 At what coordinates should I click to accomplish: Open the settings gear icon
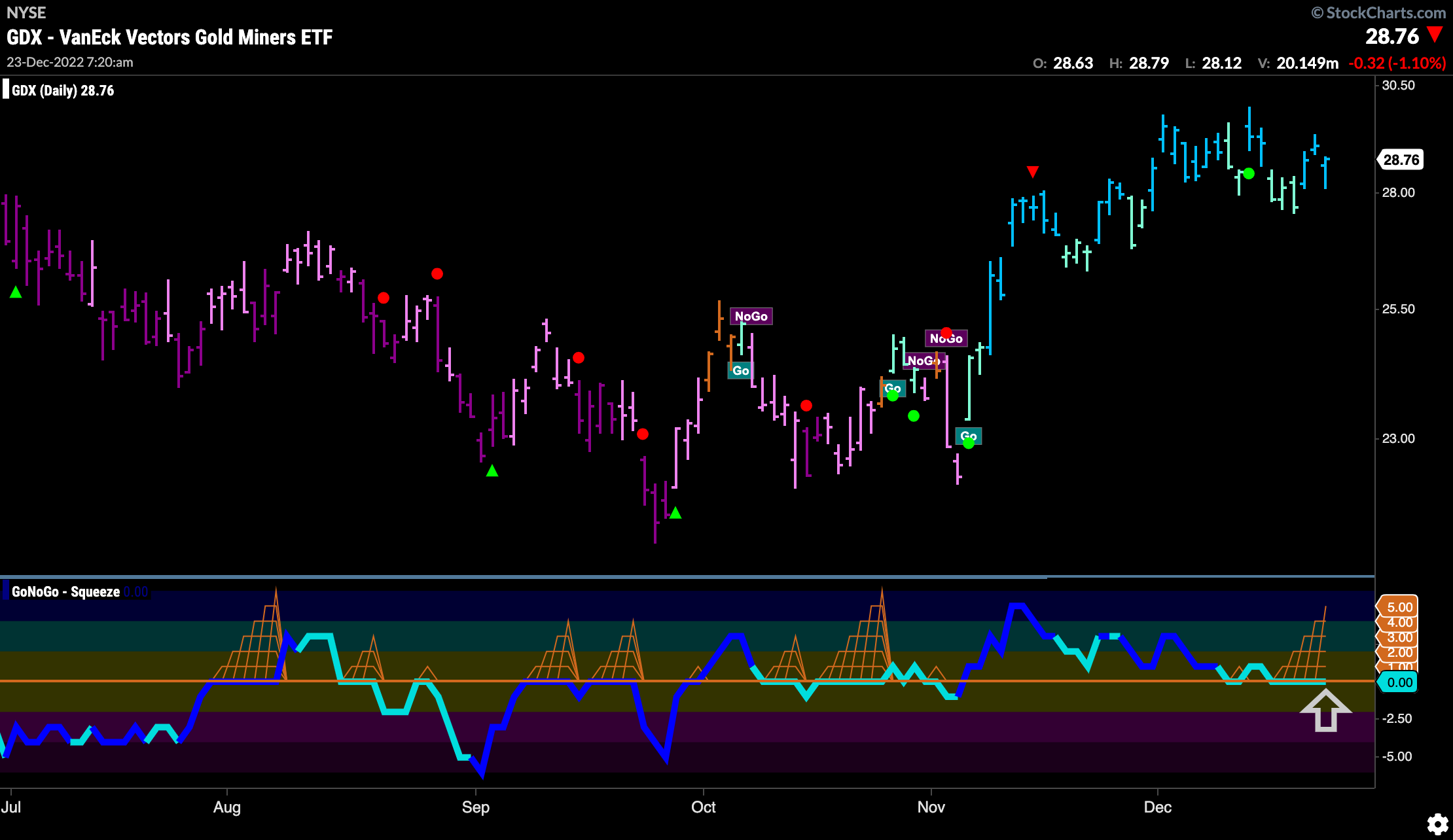click(x=1437, y=824)
